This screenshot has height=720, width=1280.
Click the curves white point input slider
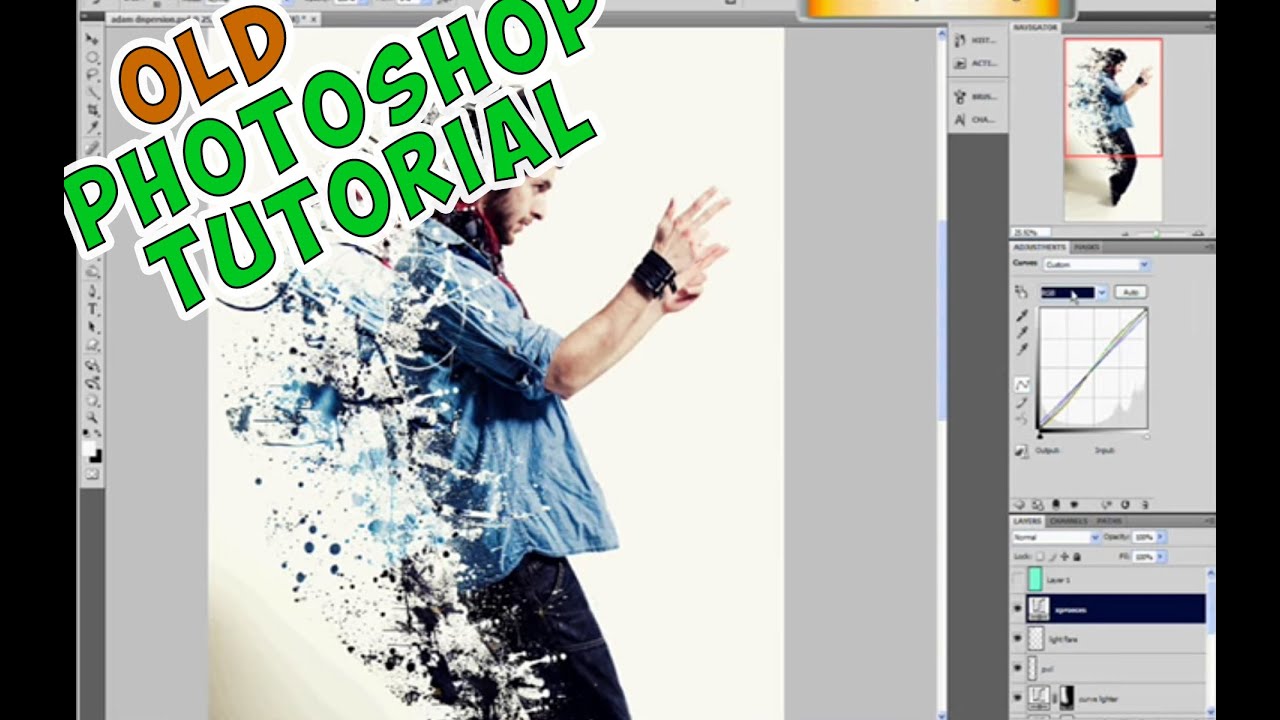[1147, 437]
